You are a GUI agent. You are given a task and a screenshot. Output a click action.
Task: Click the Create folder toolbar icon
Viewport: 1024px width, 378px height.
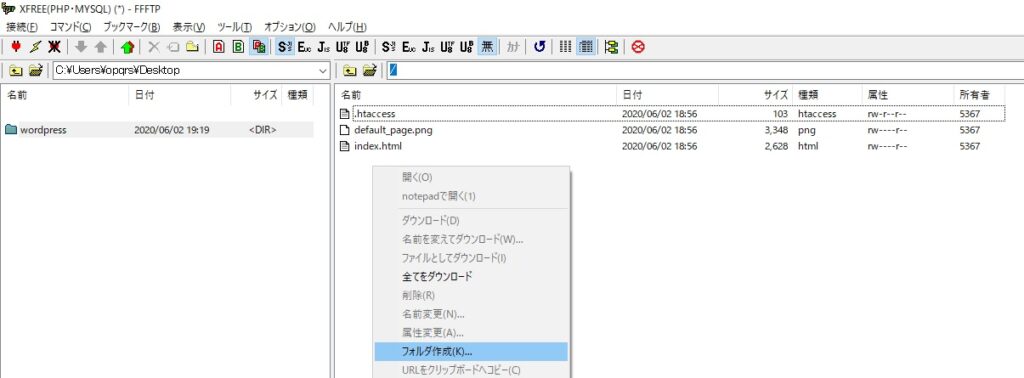192,47
